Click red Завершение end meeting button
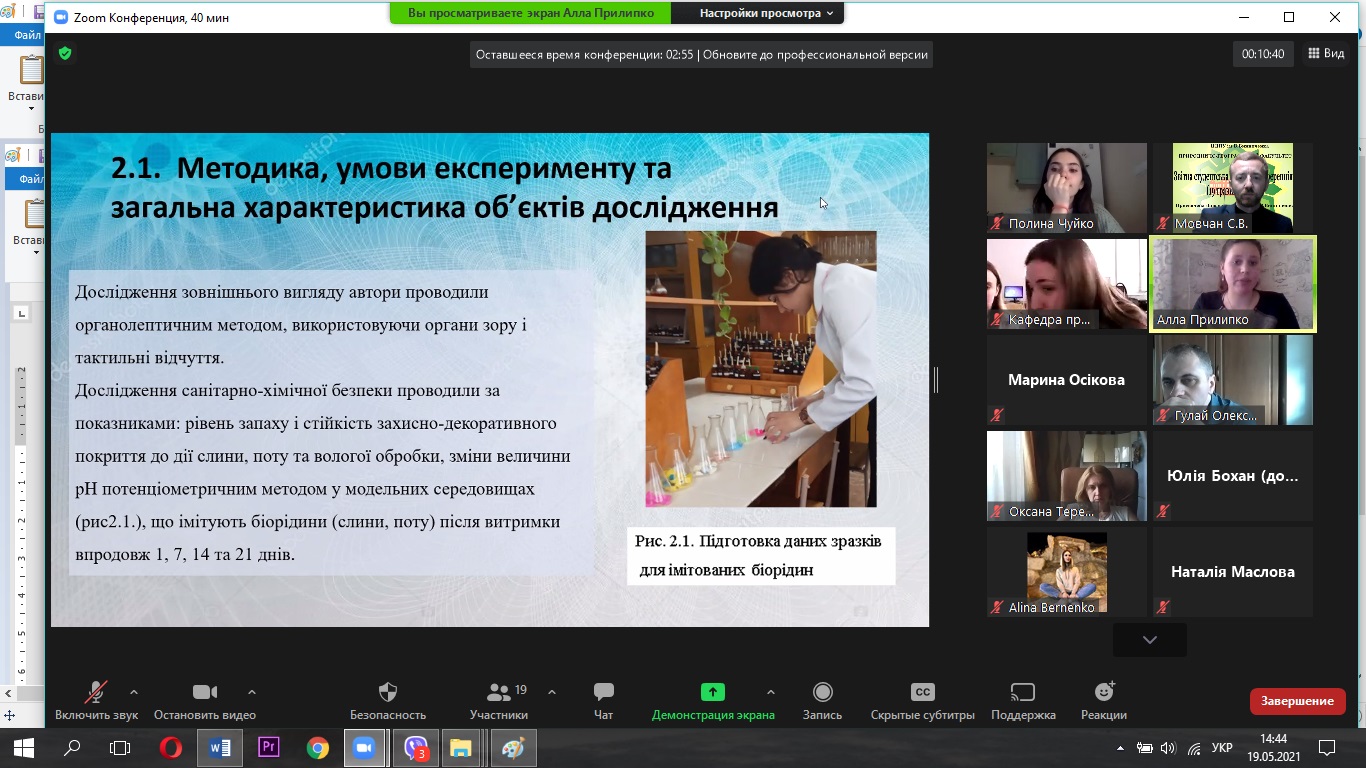The width and height of the screenshot is (1366, 768). (1297, 701)
